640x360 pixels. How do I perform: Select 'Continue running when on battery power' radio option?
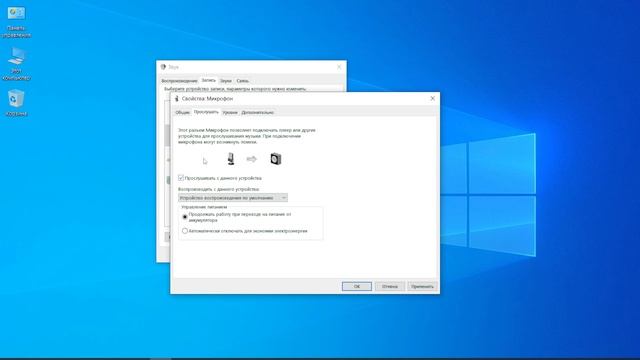click(185, 217)
